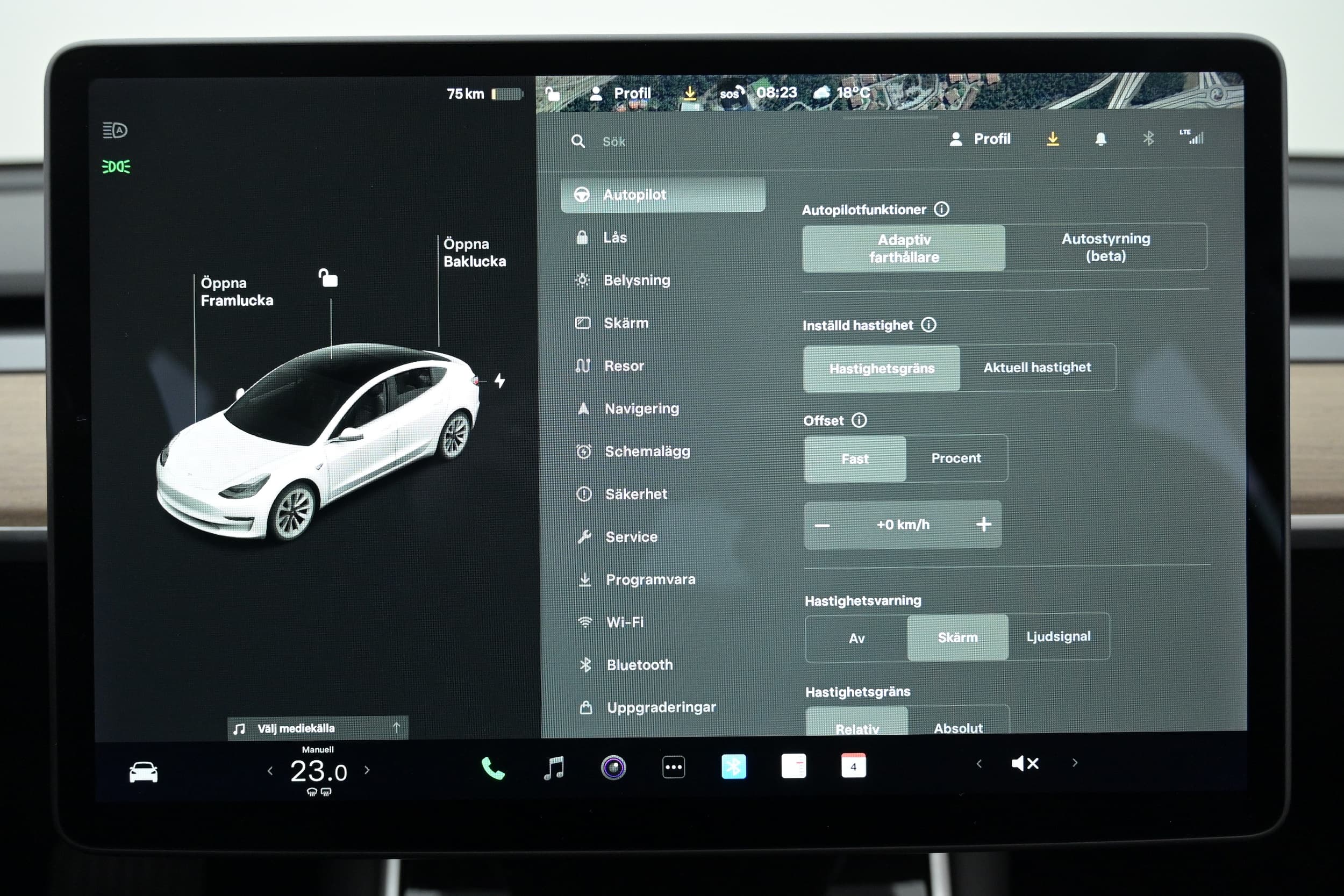The image size is (1344, 896).
Task: Raise volume with right chevron
Action: [1075, 762]
